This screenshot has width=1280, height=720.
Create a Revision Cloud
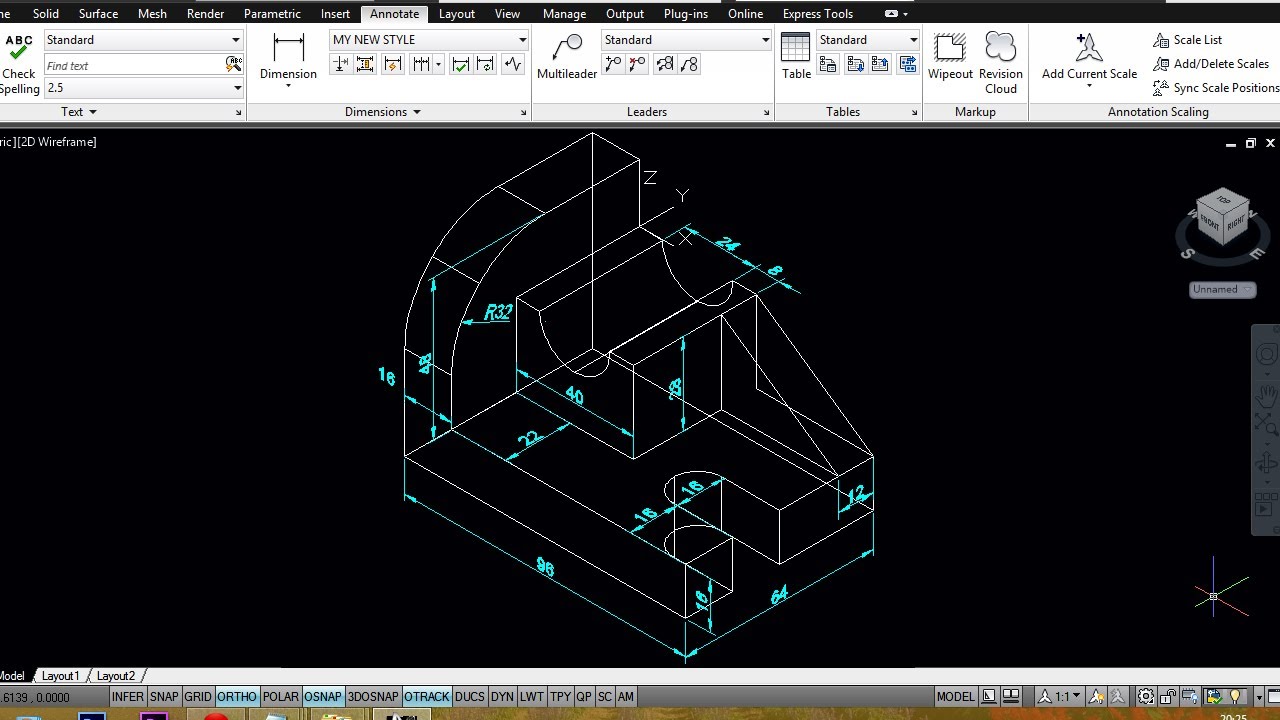coord(1000,48)
